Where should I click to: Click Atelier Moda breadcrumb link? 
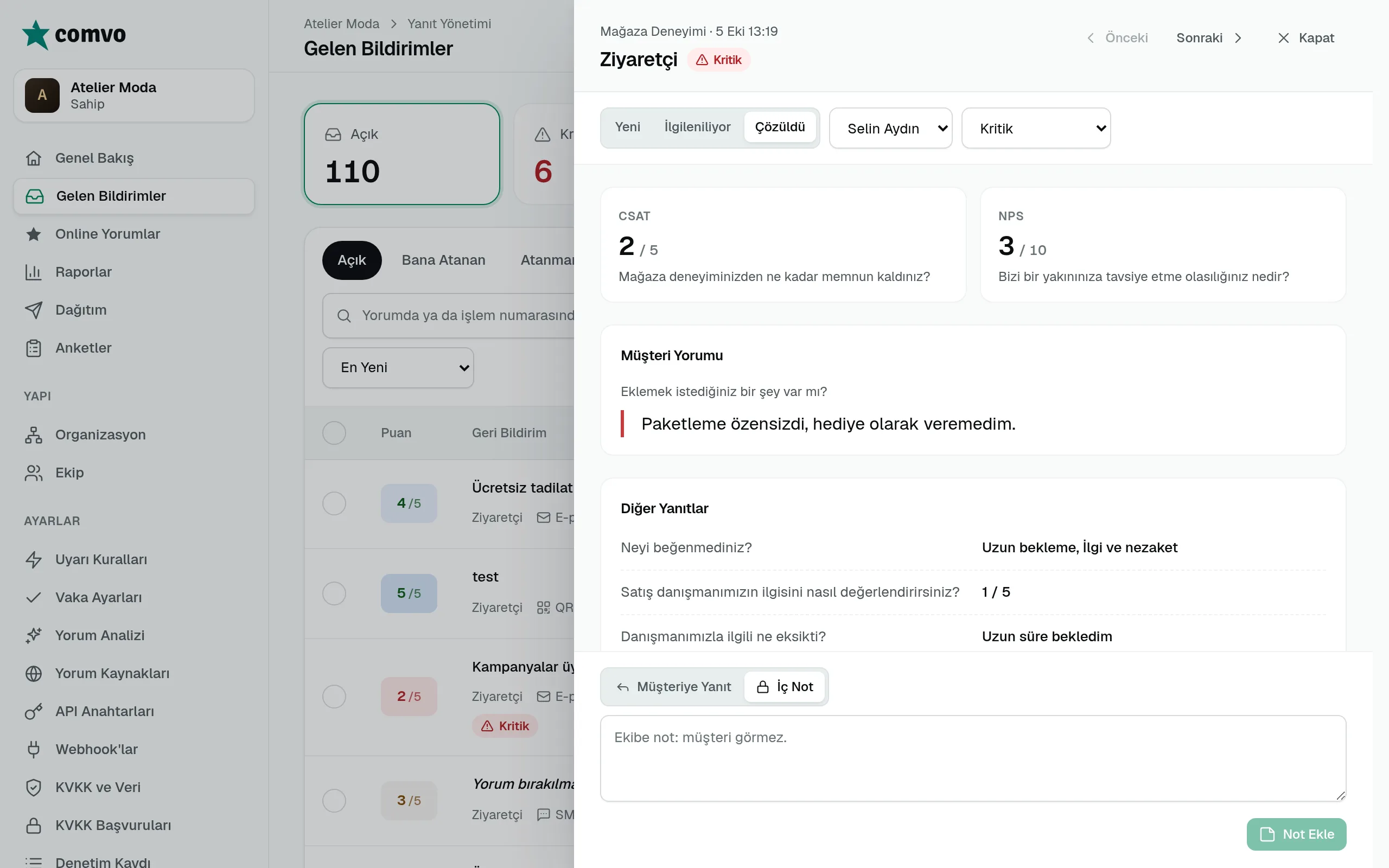pyautogui.click(x=341, y=23)
